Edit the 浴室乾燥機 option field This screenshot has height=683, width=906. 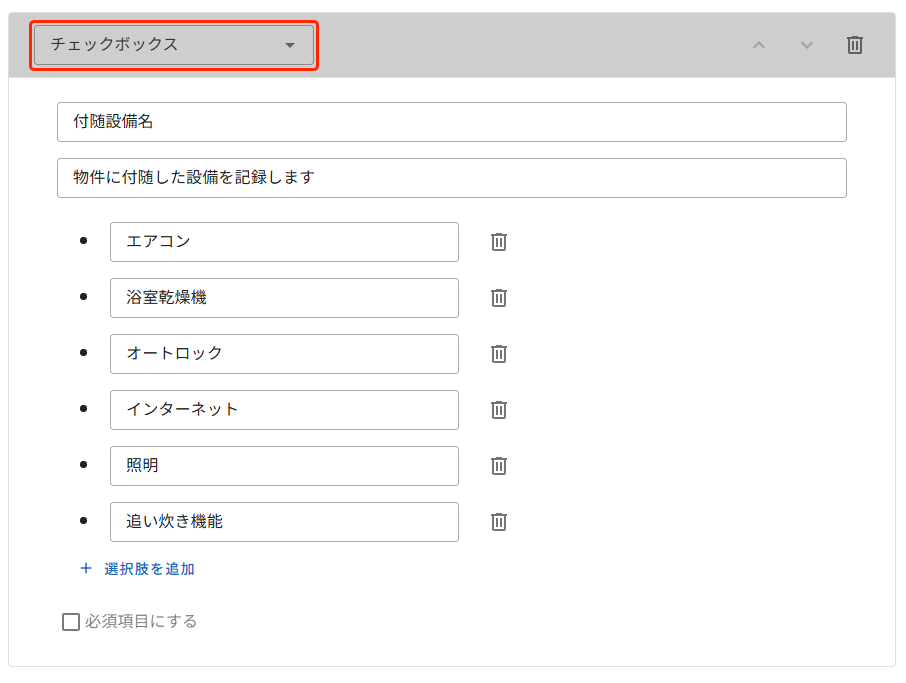tap(284, 298)
